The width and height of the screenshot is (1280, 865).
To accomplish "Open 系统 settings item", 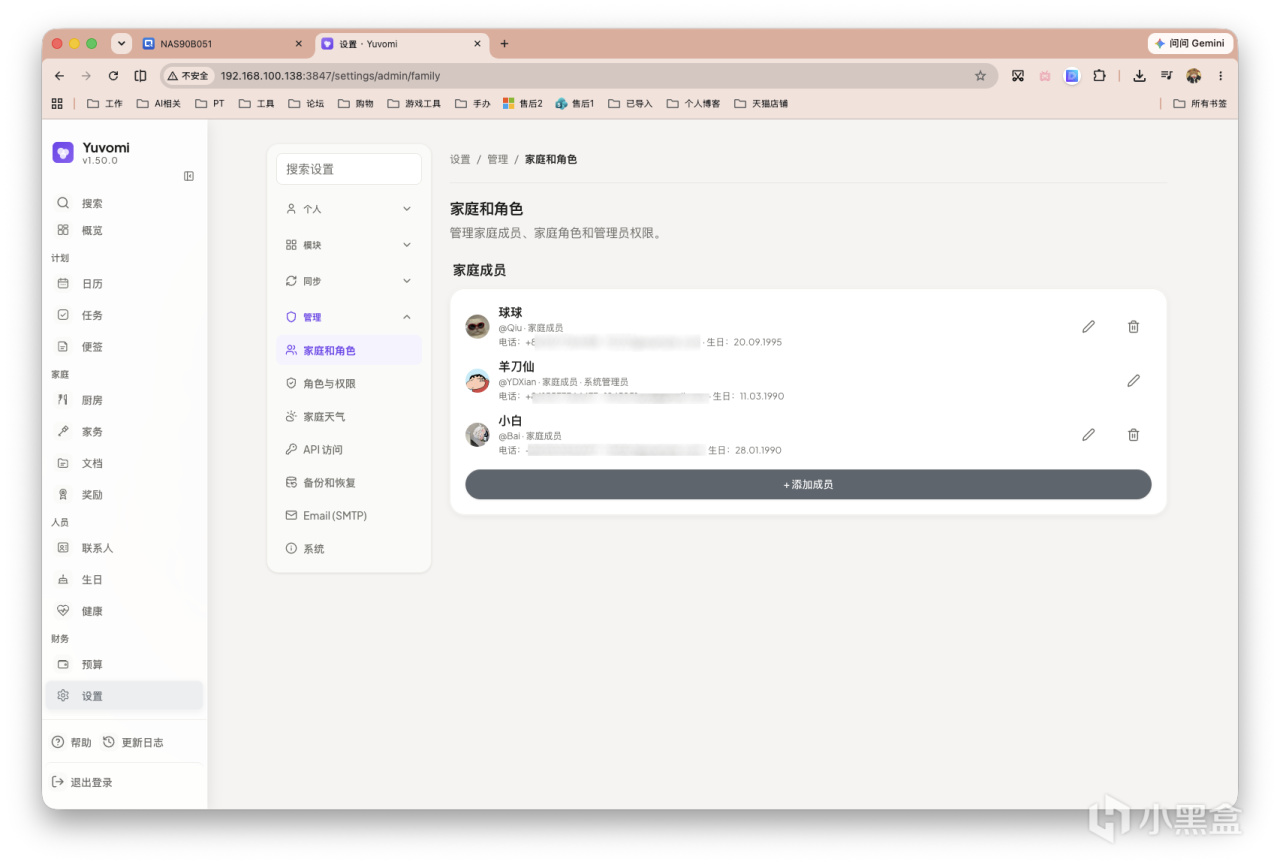I will 348,549.
